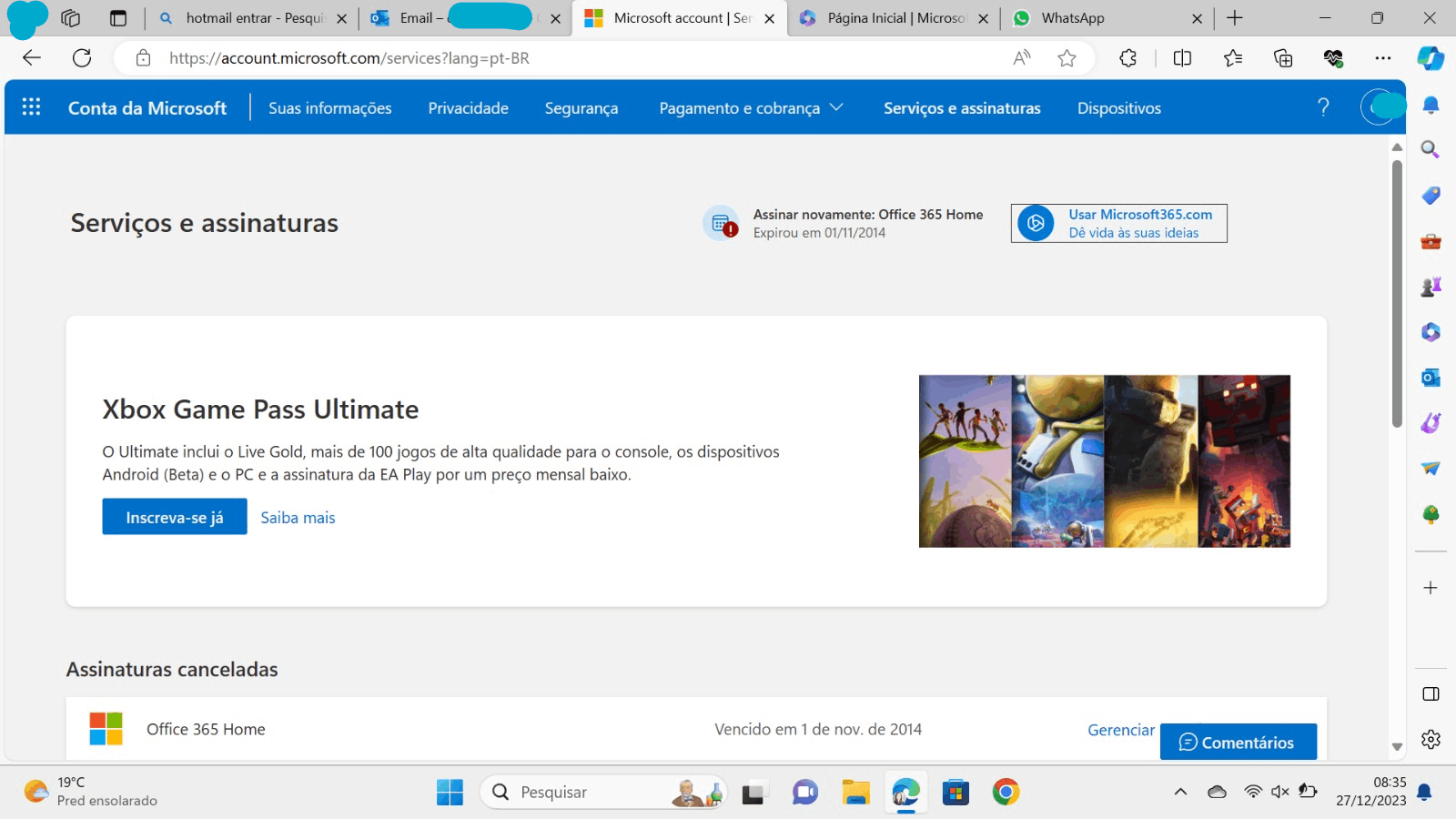Open the weather widget 19°C
This screenshot has height=819, width=1456.
click(x=91, y=792)
